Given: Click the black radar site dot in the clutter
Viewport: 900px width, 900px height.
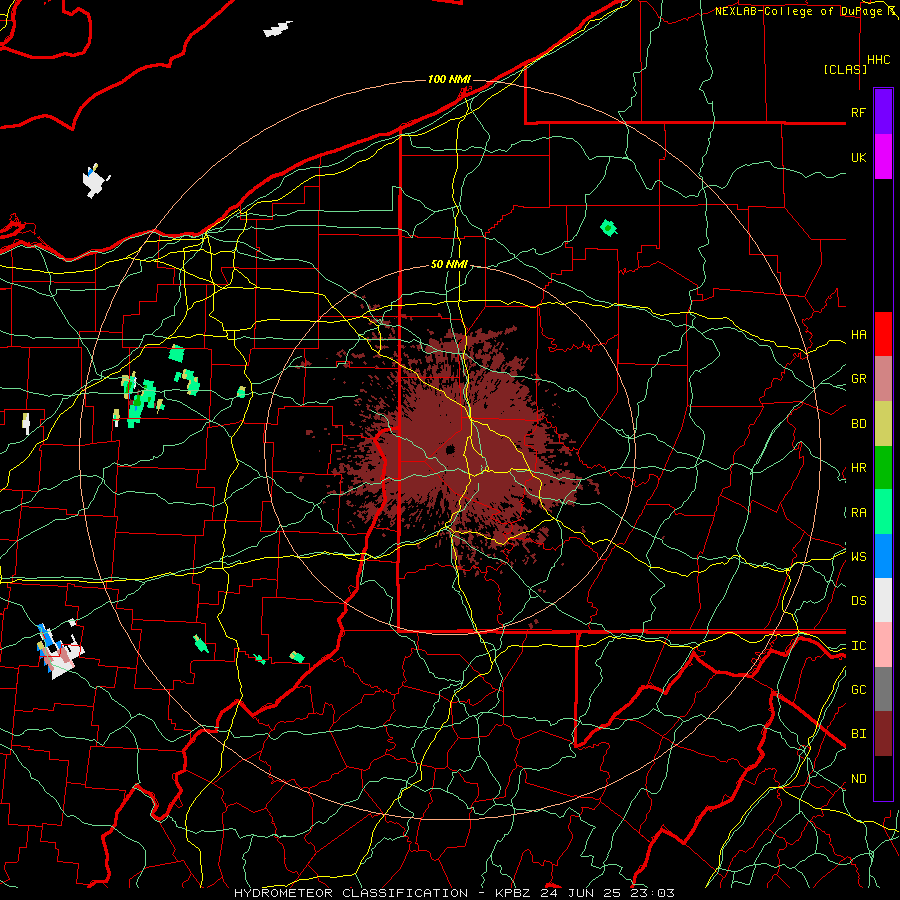Looking at the screenshot, I should pos(451,449).
